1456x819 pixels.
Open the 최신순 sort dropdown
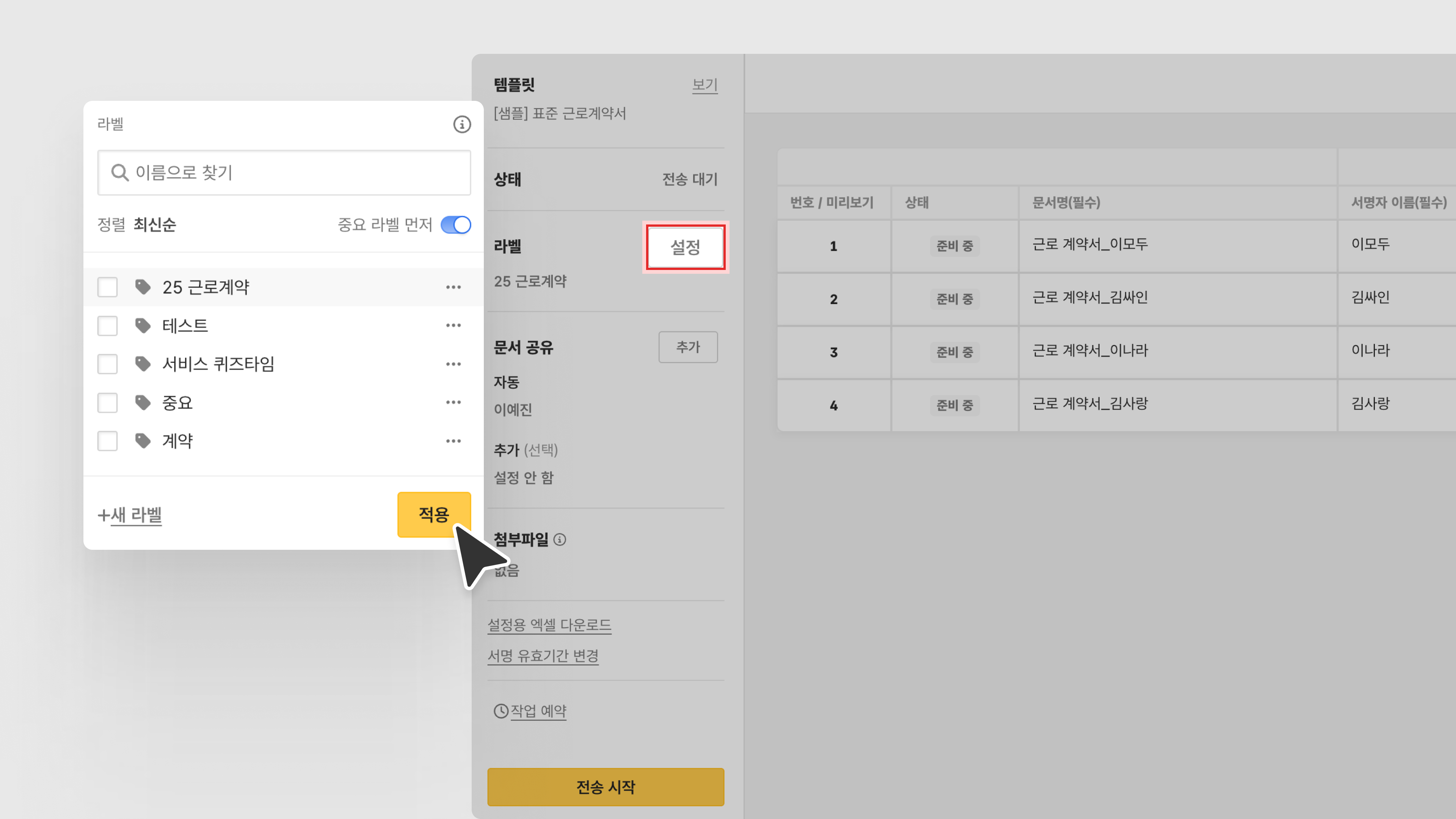(154, 225)
